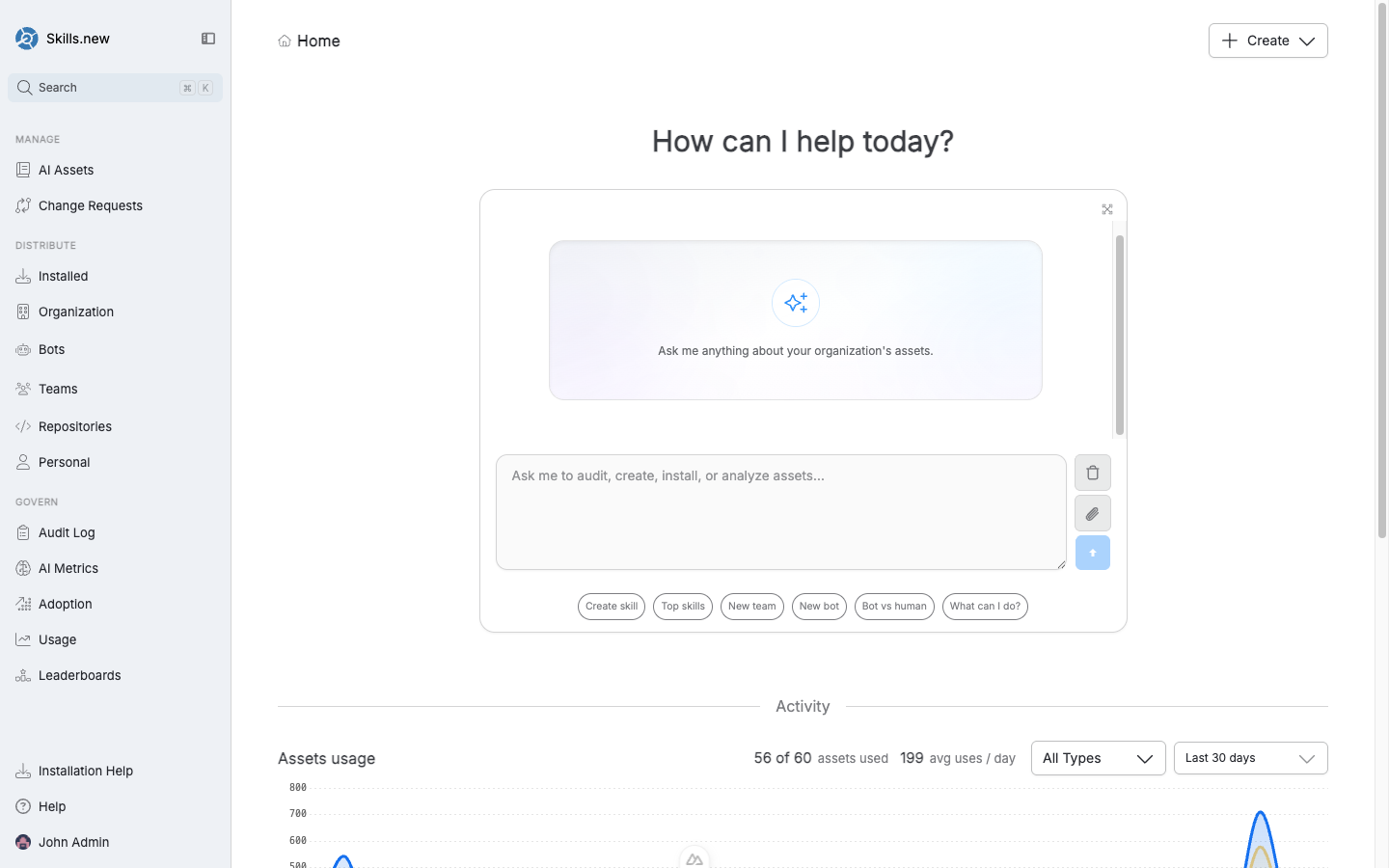Screen dimensions: 1389x868
Task: Collapse the sidebar with the panel icon
Action: 207,39
